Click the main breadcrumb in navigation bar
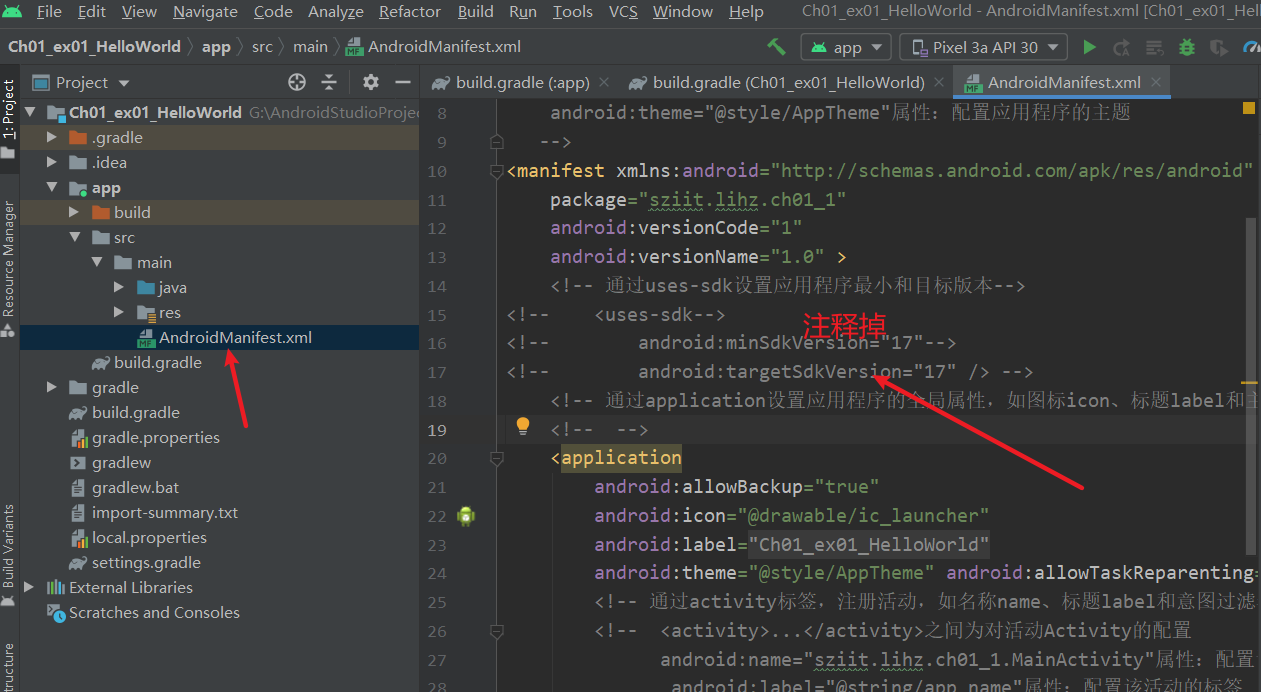Viewport: 1261px width, 692px height. 310,47
